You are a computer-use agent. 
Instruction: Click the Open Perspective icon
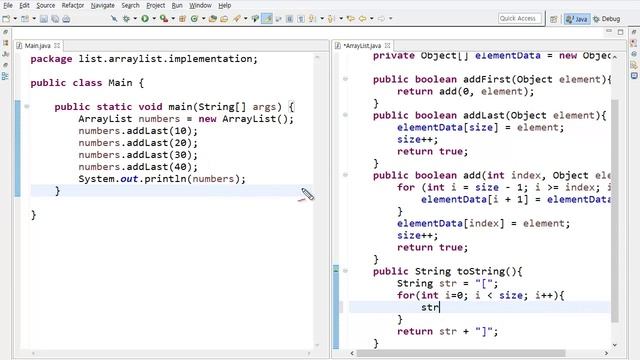tap(553, 19)
